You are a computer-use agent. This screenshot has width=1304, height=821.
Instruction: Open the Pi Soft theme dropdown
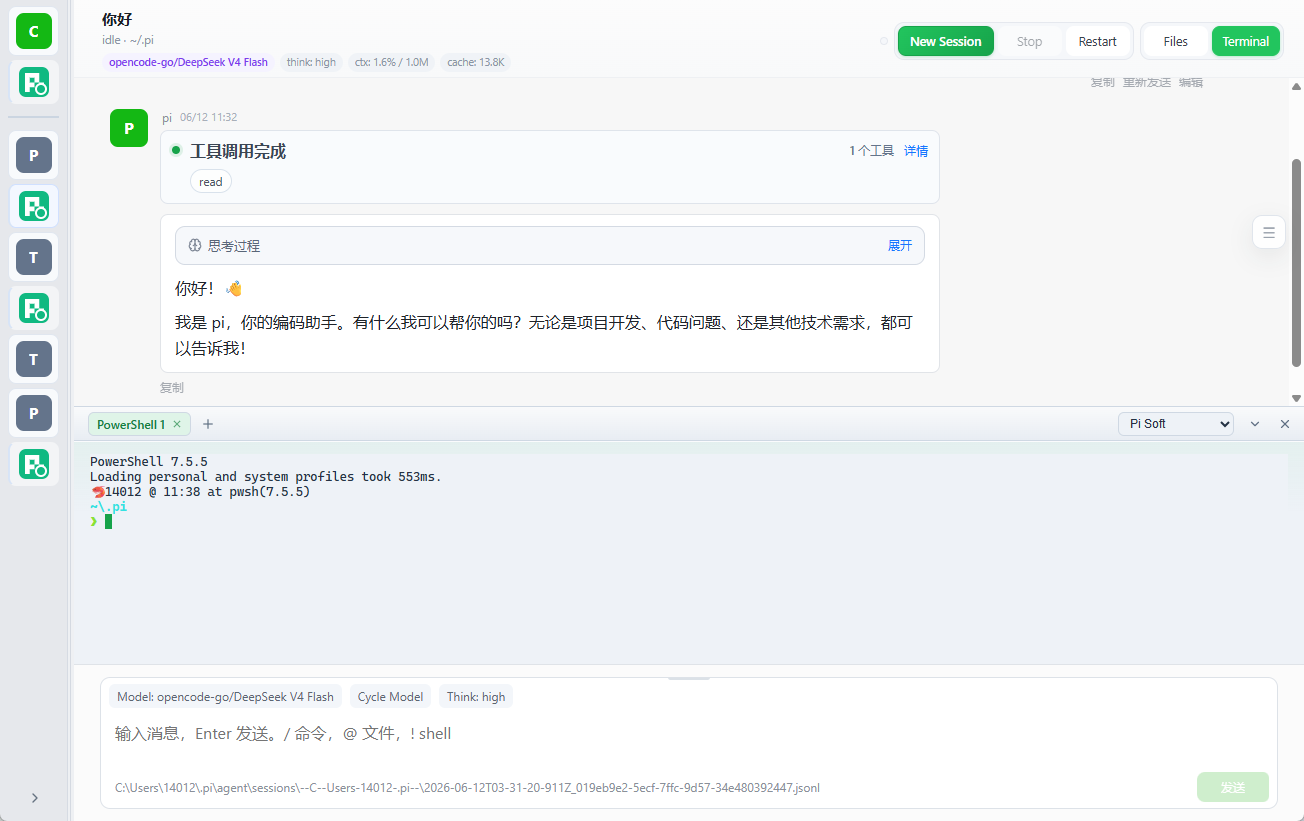point(1175,424)
